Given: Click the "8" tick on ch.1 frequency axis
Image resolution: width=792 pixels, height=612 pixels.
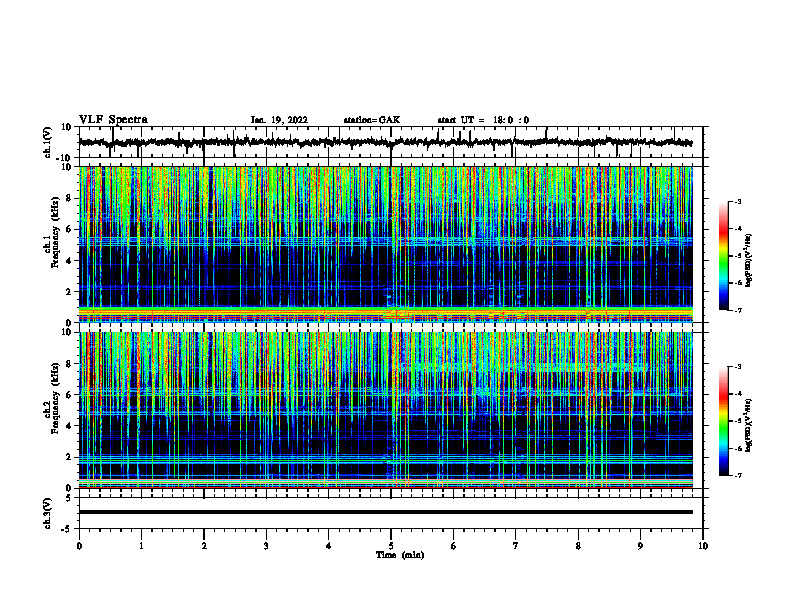Looking at the screenshot, I should coord(70,198).
